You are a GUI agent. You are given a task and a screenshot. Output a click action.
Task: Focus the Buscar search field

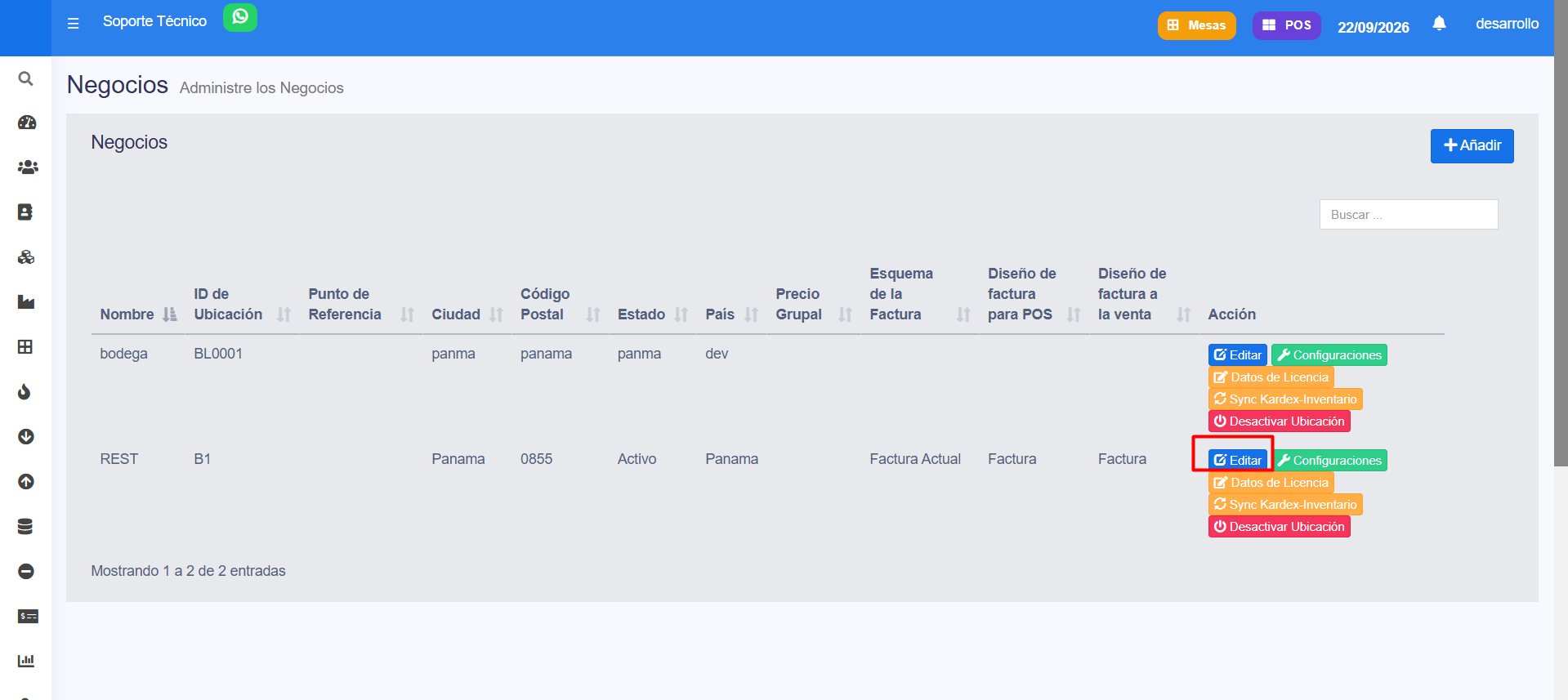click(1409, 214)
